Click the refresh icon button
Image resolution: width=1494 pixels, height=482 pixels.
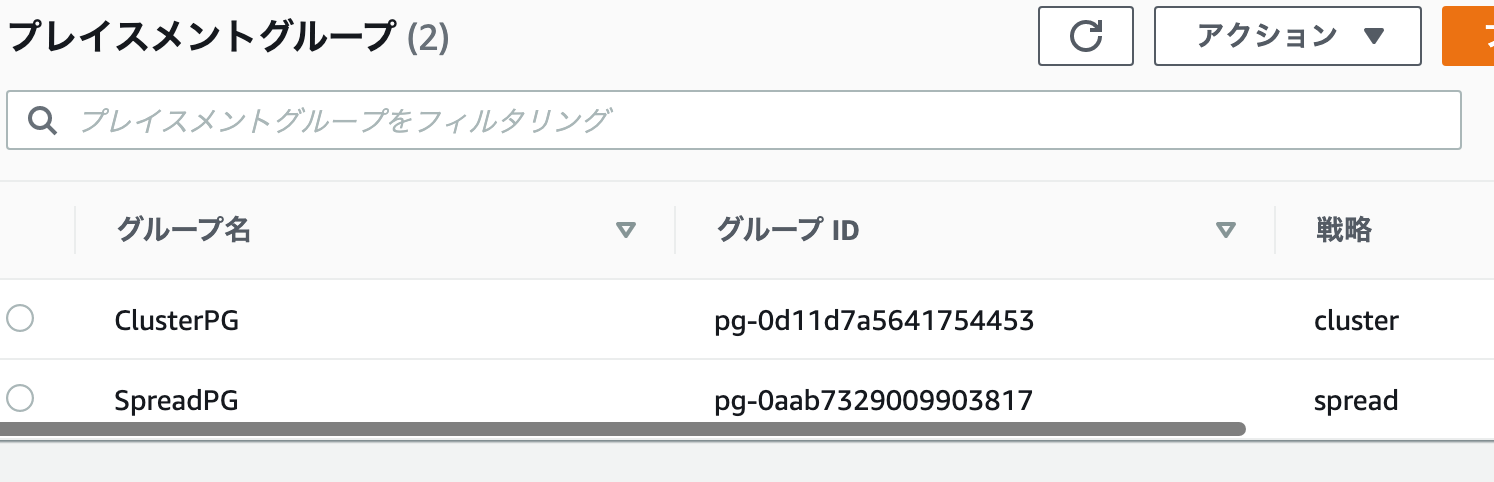(x=1086, y=36)
